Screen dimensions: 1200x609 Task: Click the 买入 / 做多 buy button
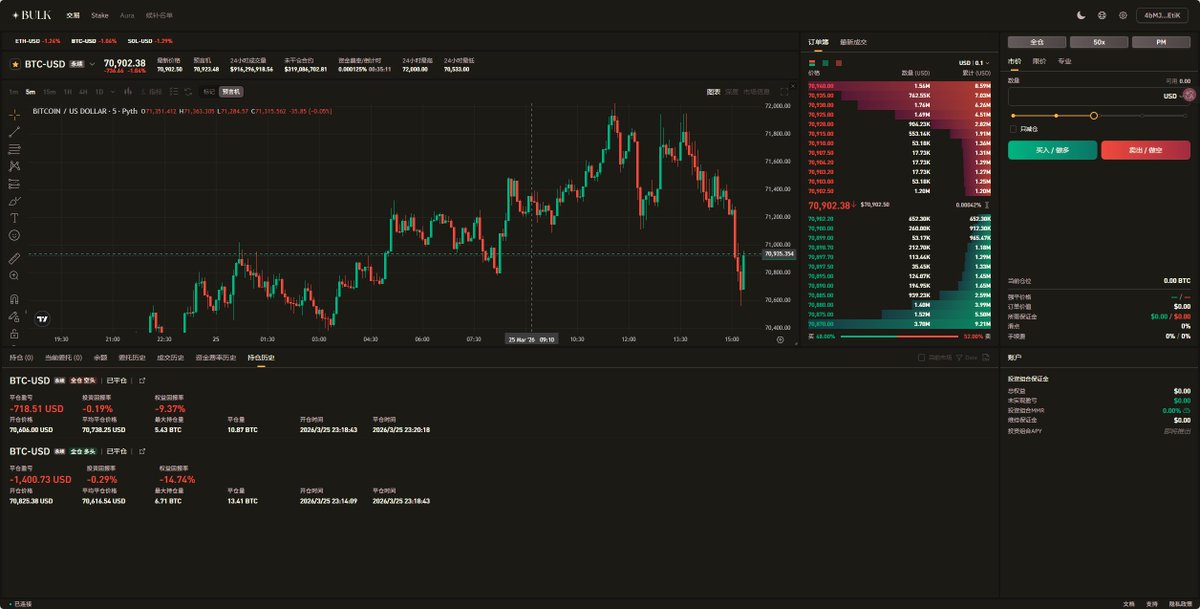click(x=1052, y=150)
